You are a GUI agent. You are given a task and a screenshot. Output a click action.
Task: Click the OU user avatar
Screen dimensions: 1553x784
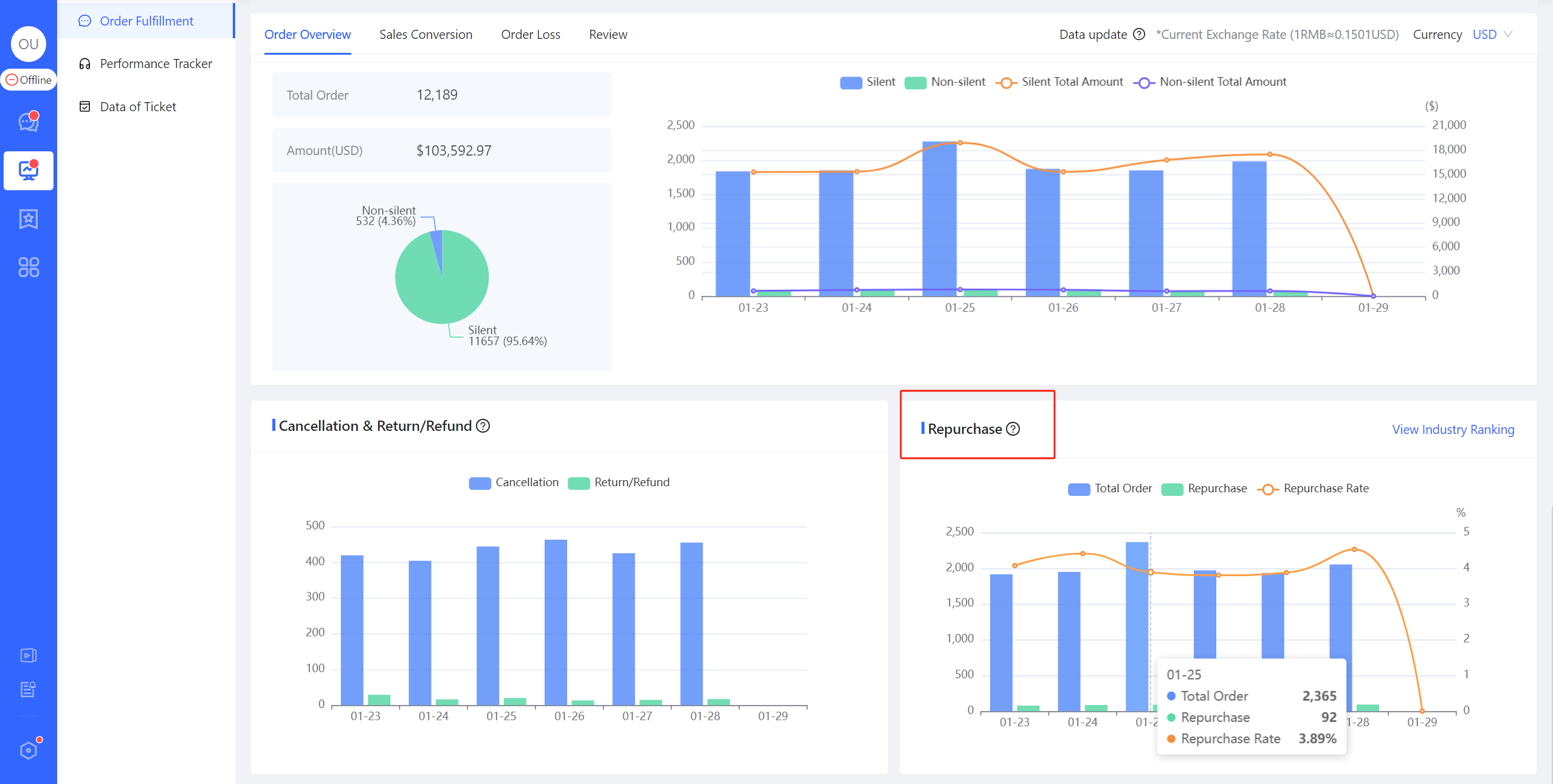click(x=29, y=44)
